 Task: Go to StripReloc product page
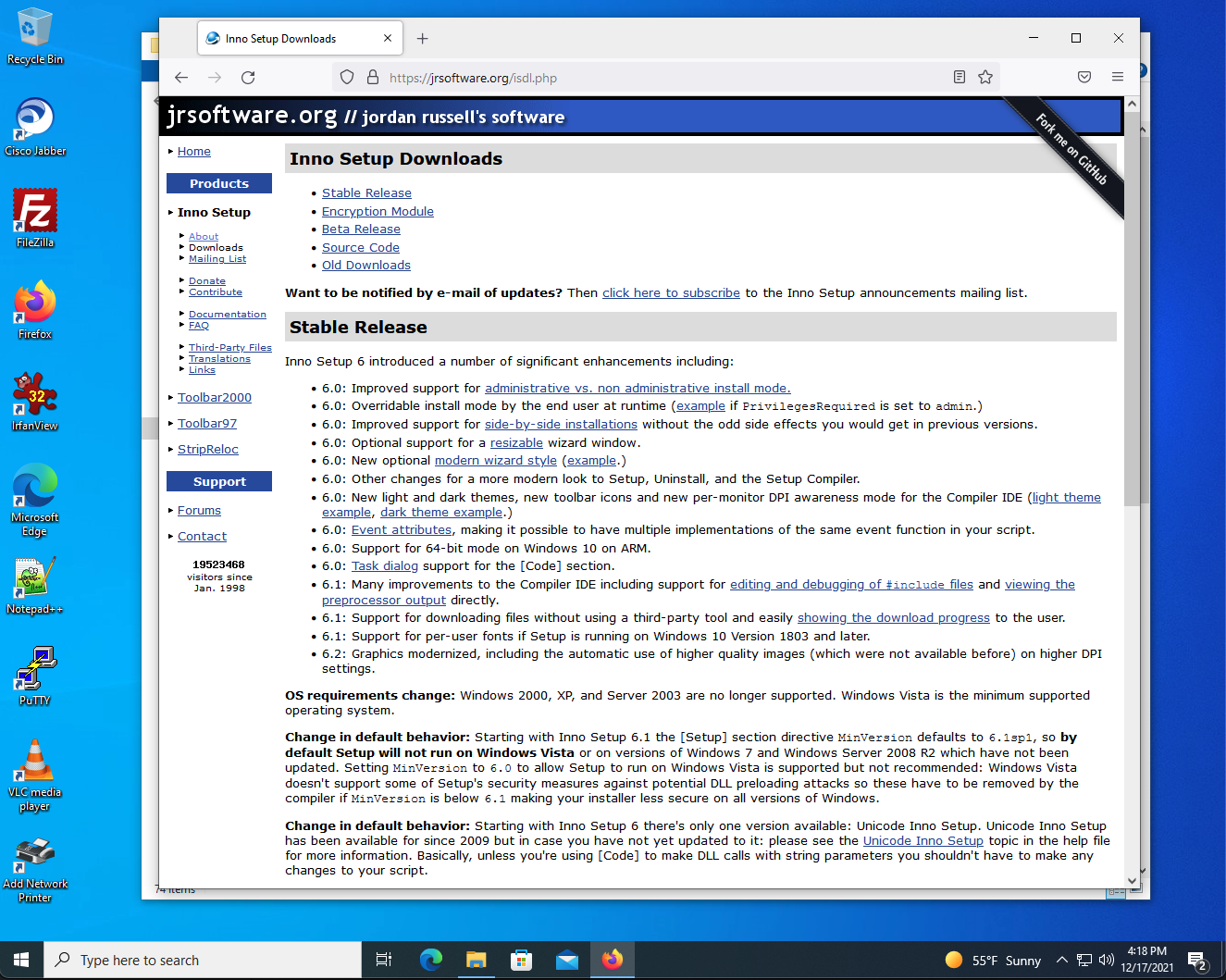[x=208, y=450]
